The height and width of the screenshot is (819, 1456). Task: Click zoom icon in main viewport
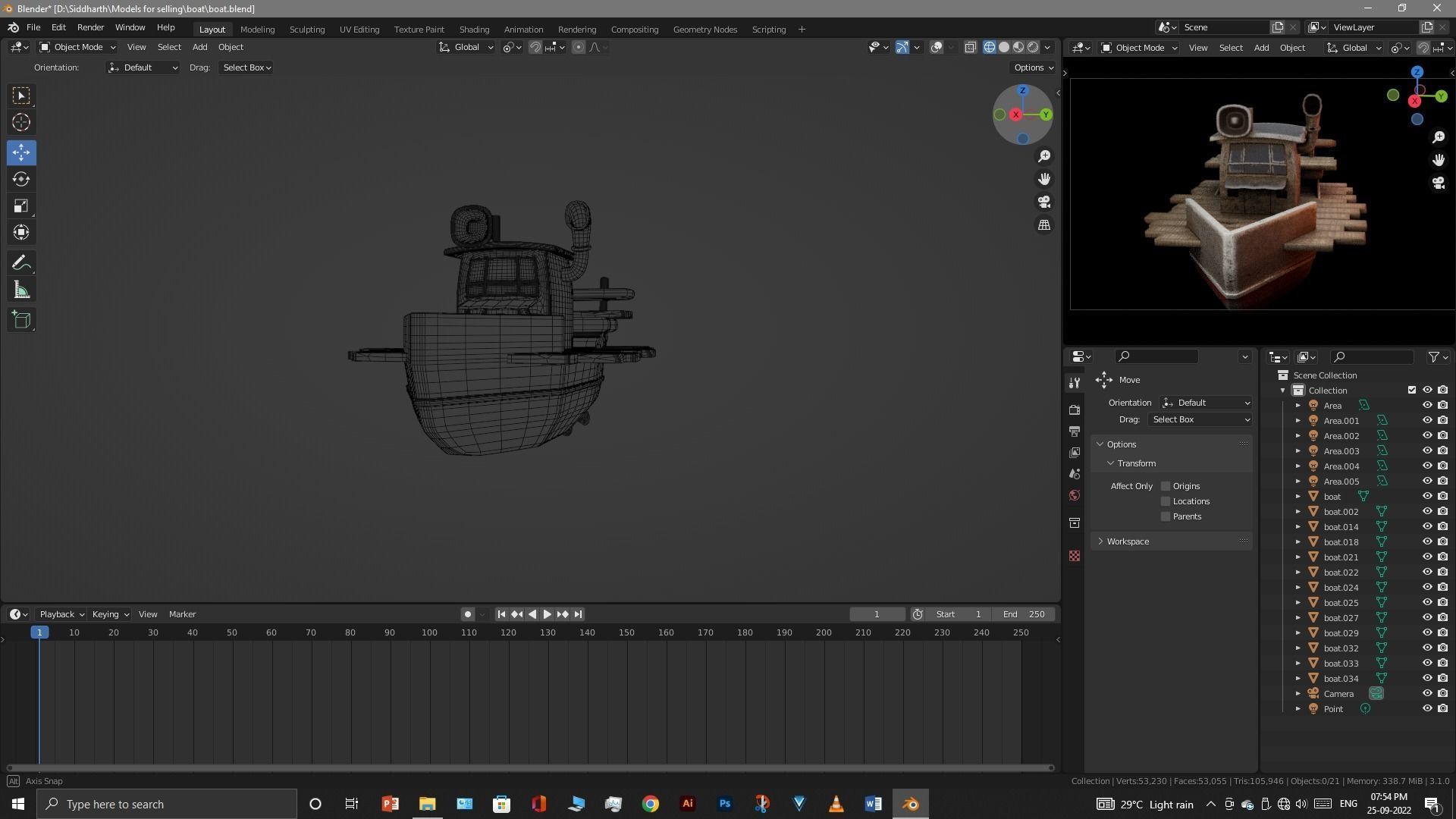1044,155
